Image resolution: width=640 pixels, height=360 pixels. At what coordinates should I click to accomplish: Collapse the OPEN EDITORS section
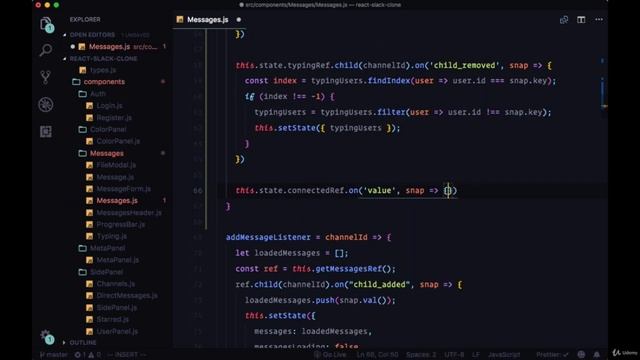pyautogui.click(x=92, y=35)
